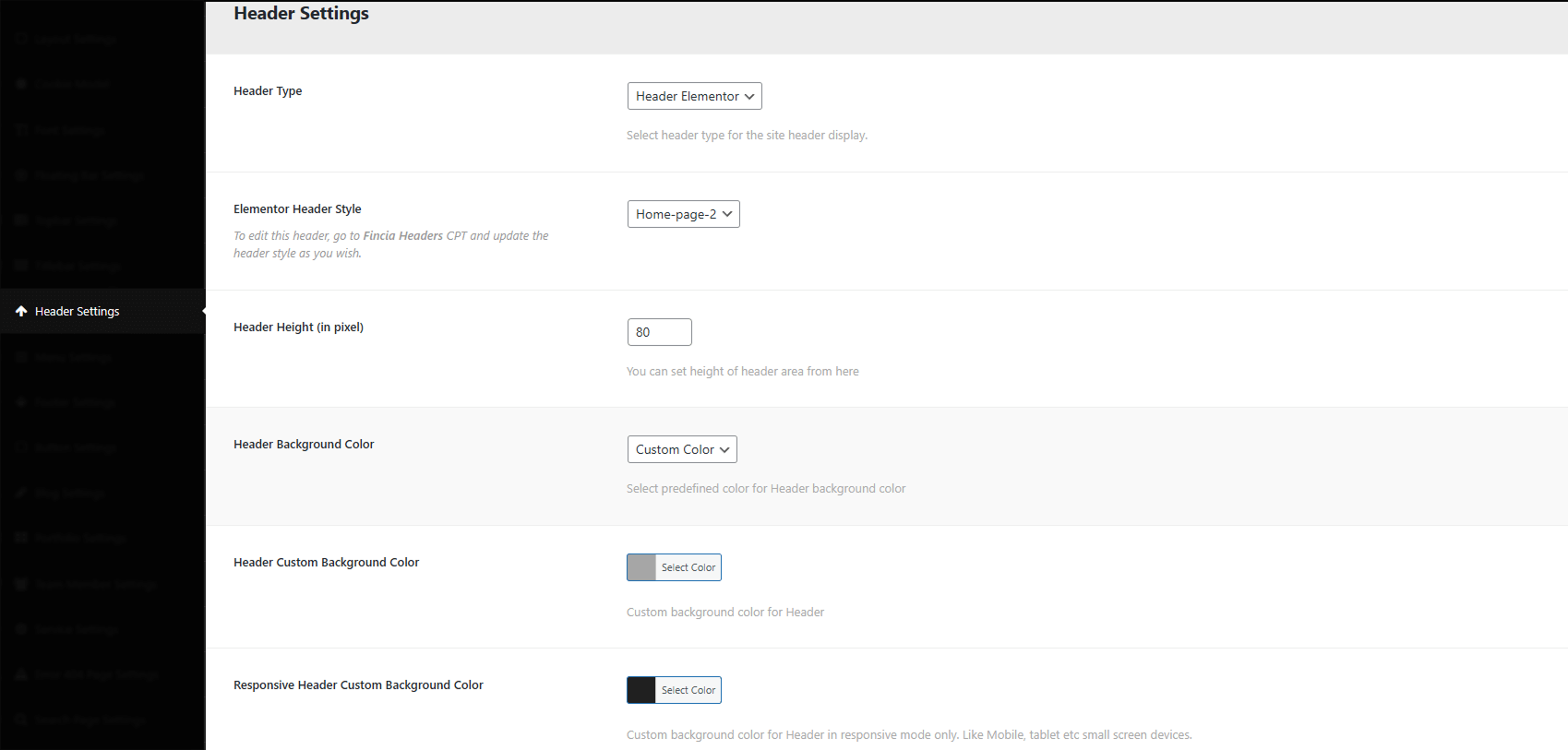Click the Header Height input field

[x=659, y=332]
